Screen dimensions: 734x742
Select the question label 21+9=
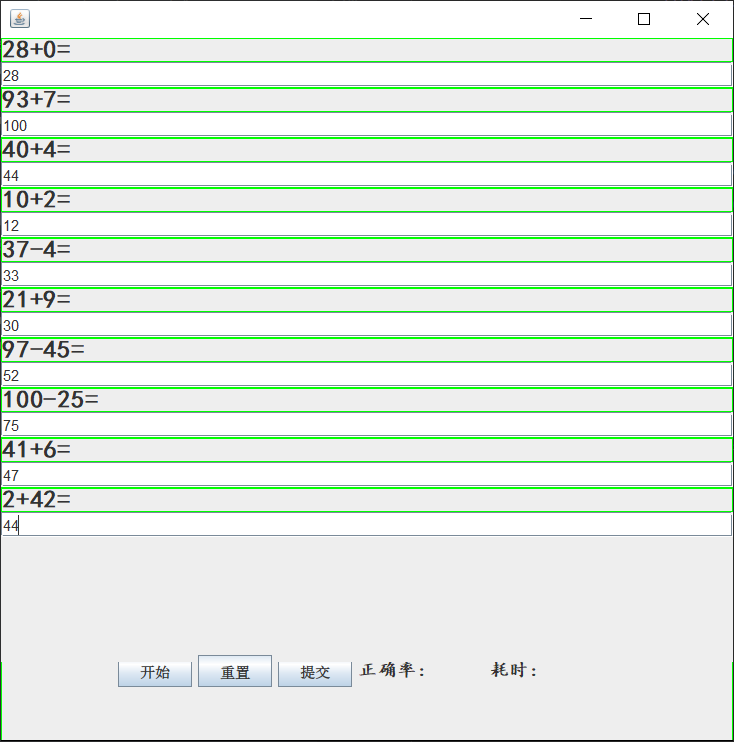pos(367,300)
